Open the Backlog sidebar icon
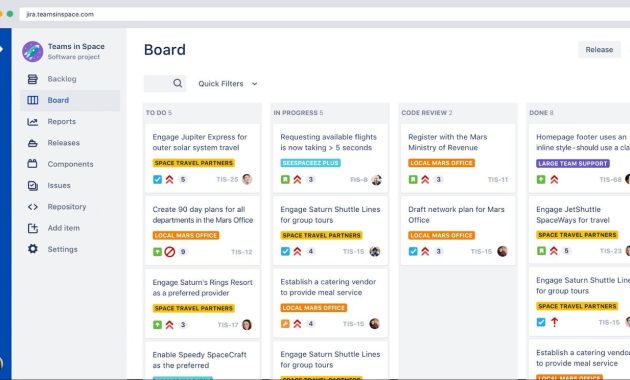 (x=33, y=79)
